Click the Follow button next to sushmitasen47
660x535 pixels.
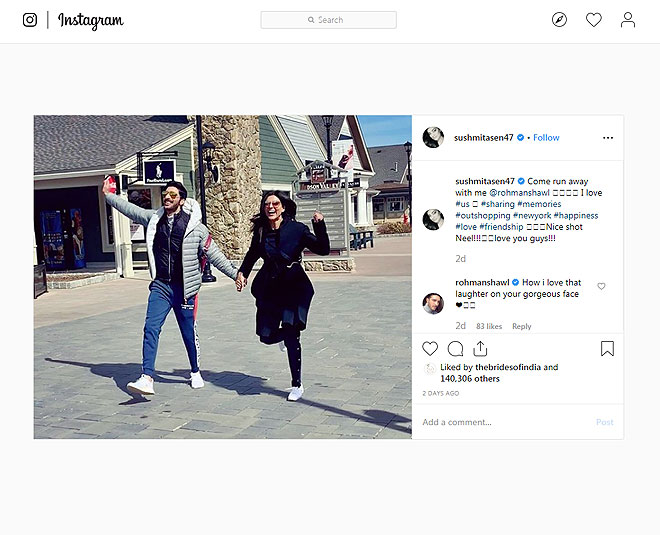[546, 138]
